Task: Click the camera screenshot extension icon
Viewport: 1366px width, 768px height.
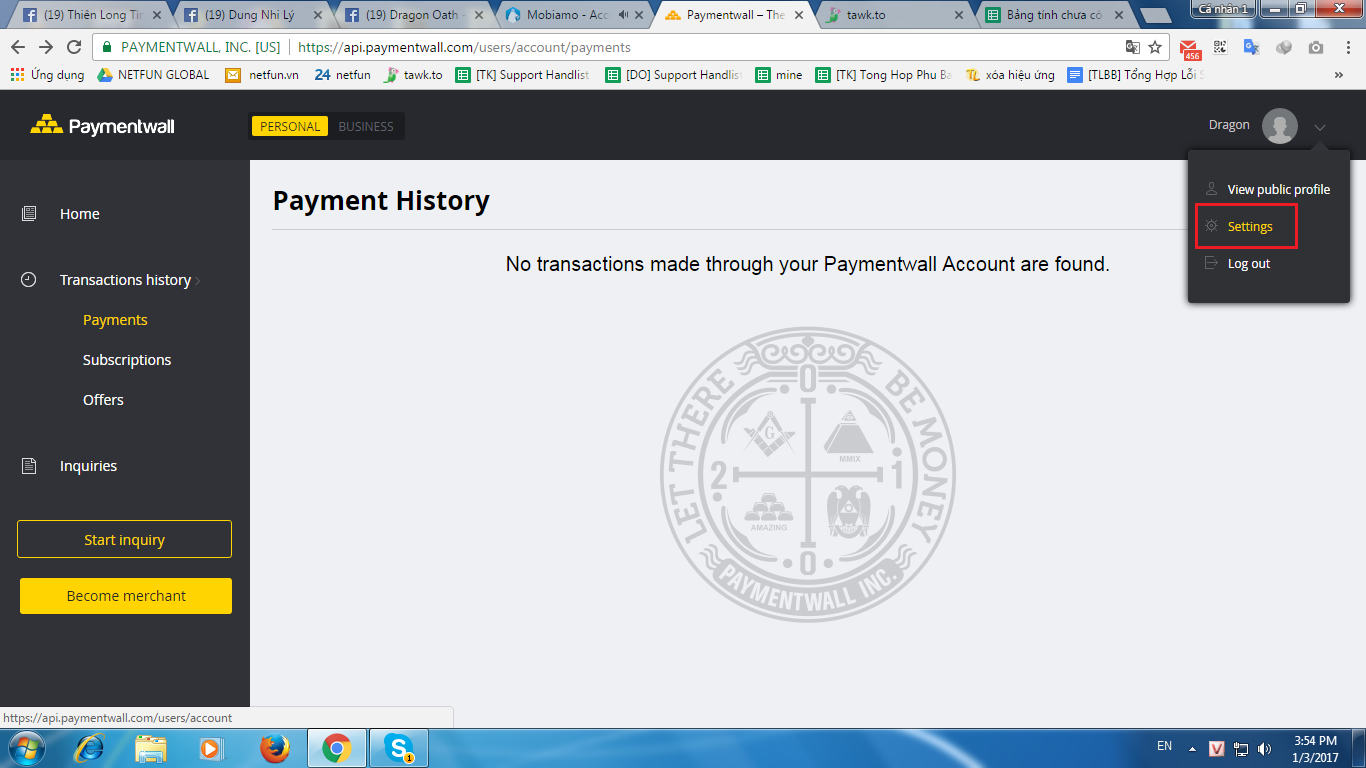Action: coord(1316,47)
